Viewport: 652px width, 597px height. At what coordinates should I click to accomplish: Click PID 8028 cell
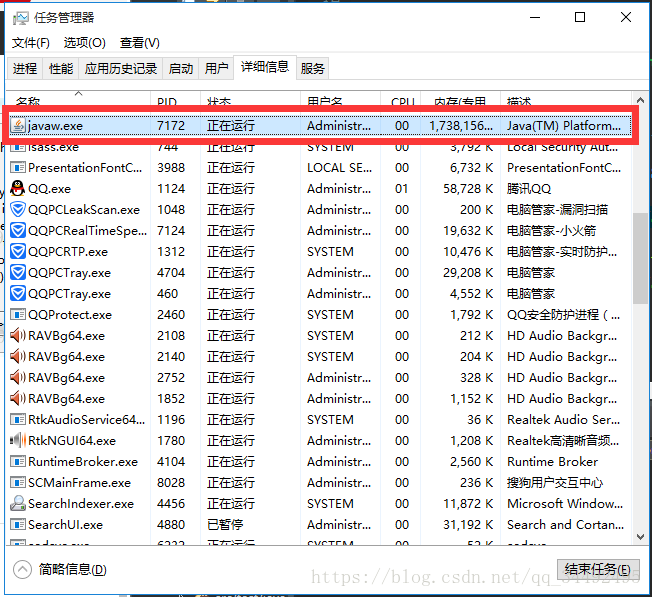170,483
